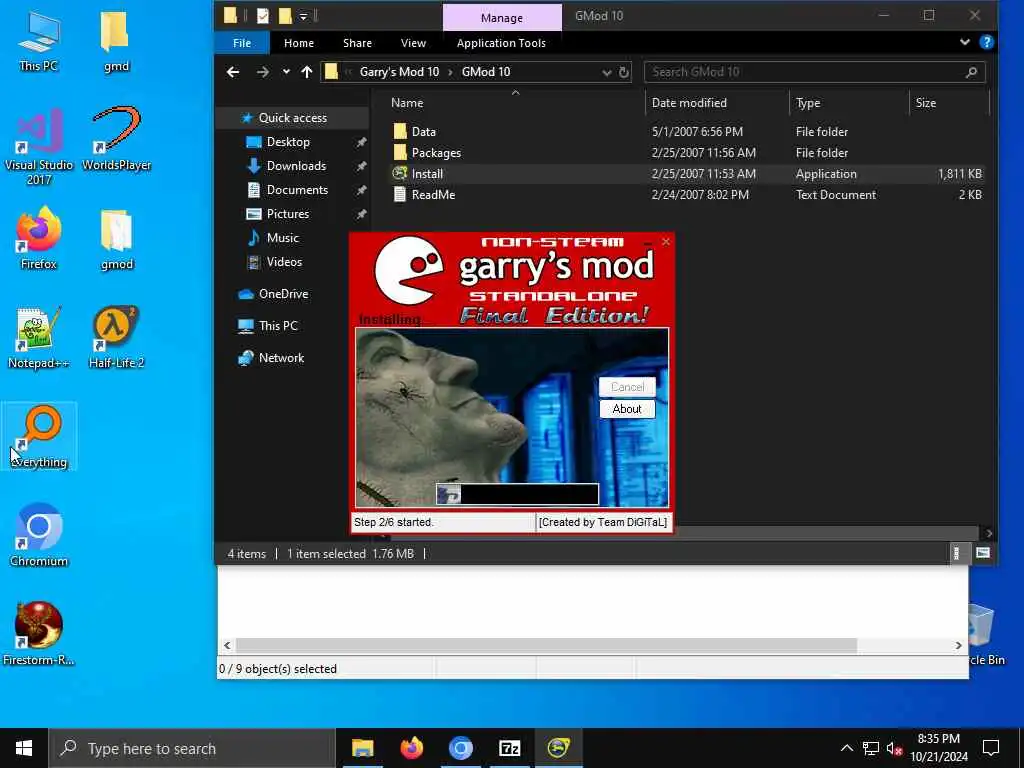Open recent locations dropdown arrow
This screenshot has width=1024, height=768.
coord(286,72)
